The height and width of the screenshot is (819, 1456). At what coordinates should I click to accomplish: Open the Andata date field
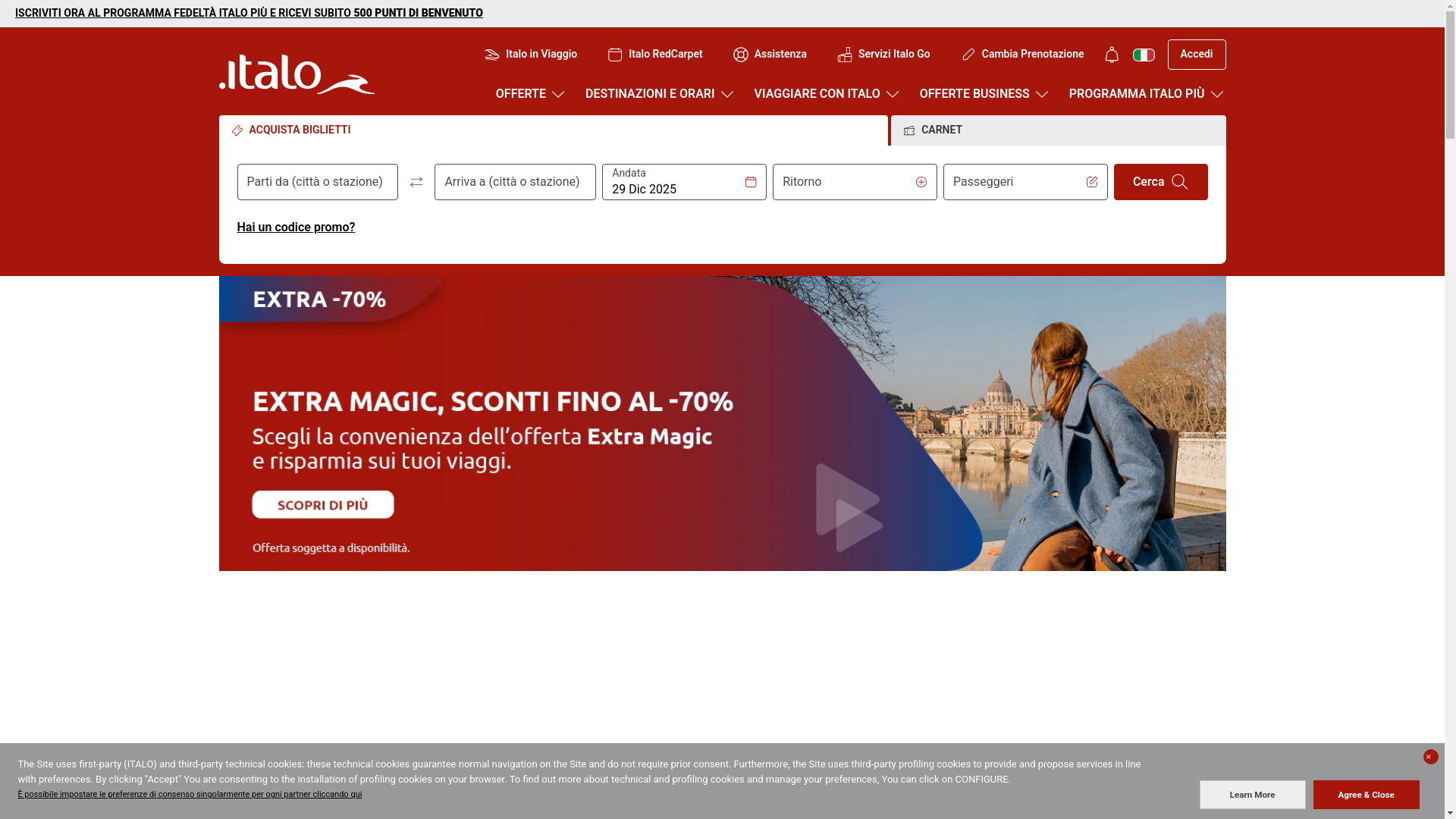685,182
